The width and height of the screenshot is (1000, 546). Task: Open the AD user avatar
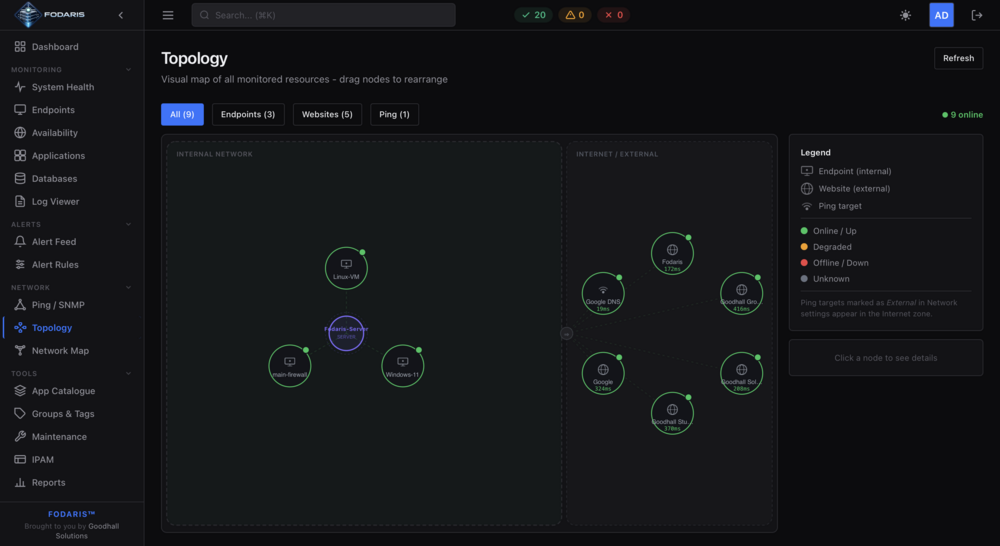[x=941, y=15]
